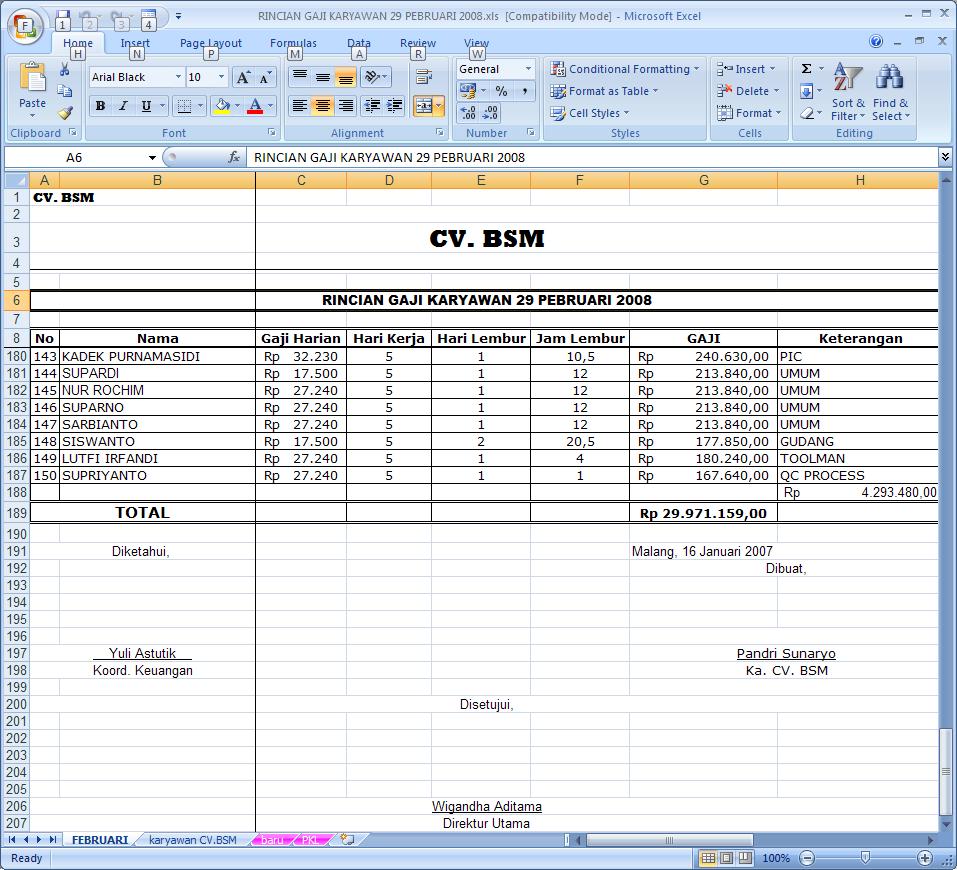
Task: Switch to Page Layout view button
Action: coord(726,858)
